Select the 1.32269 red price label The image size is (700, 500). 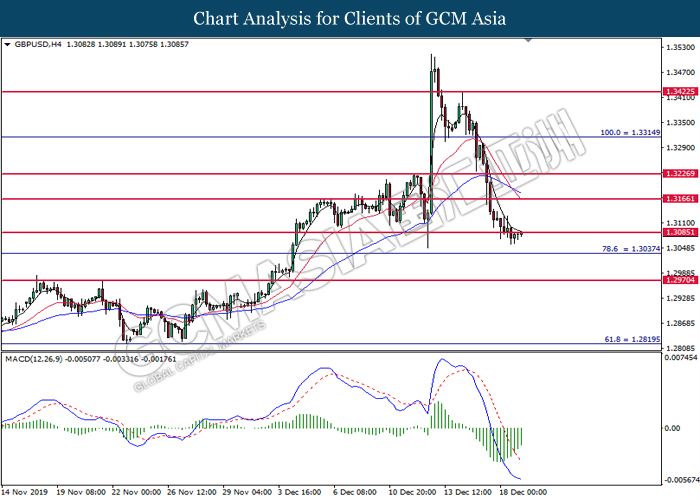(680, 174)
